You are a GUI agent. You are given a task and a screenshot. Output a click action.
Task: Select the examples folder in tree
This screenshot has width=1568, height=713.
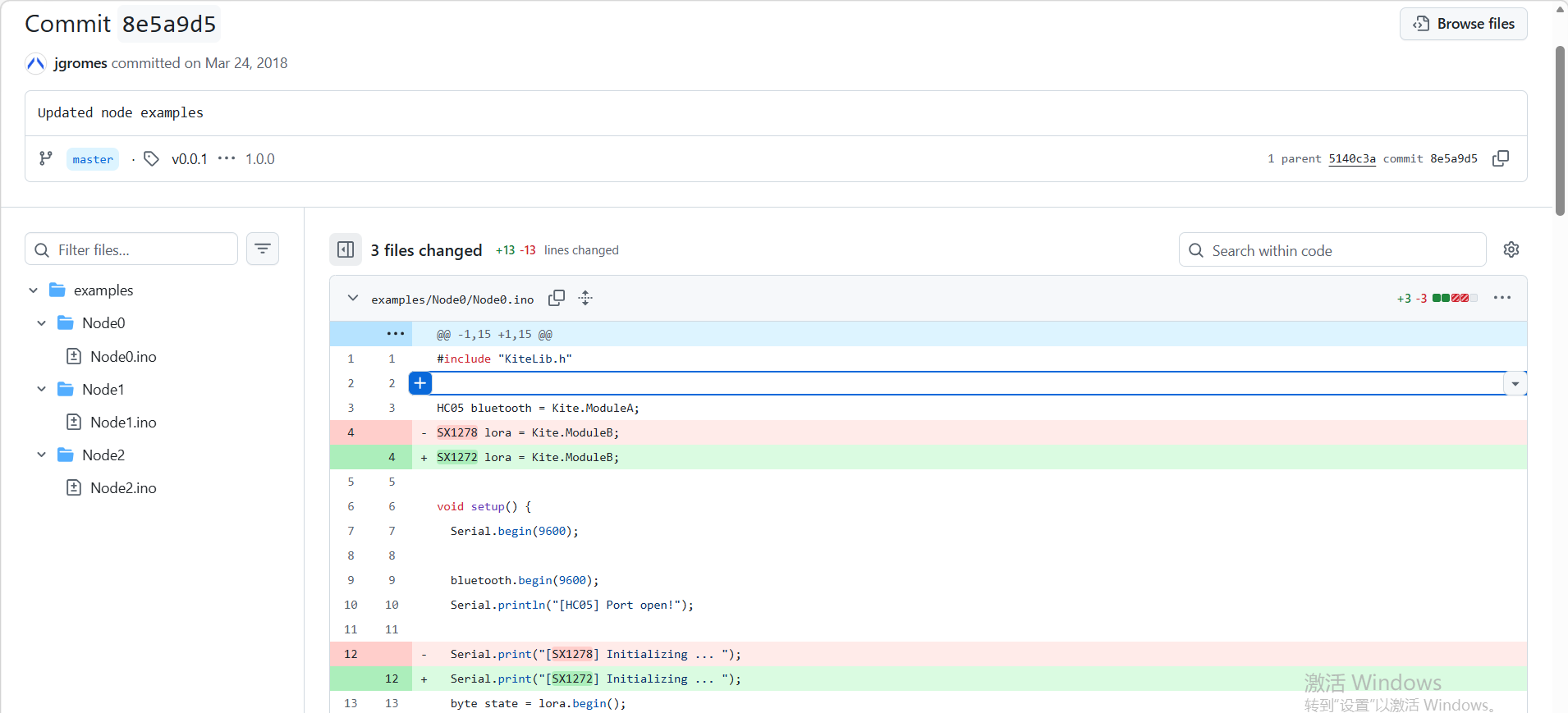[103, 290]
